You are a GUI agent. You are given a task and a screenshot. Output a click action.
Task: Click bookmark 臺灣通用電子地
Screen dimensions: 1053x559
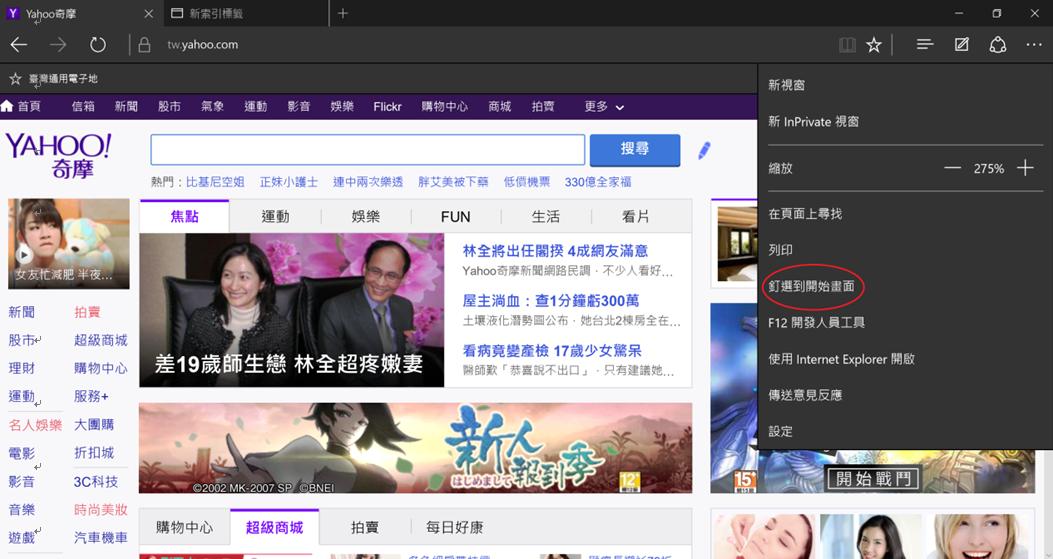(x=63, y=79)
